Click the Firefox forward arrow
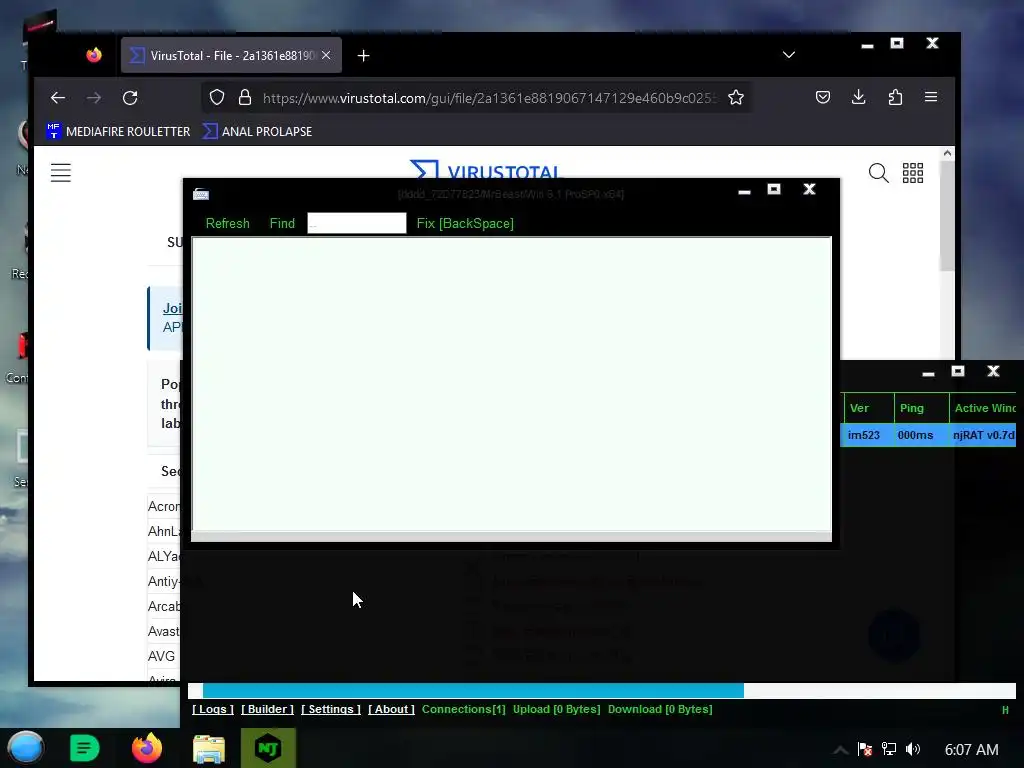Viewport: 1024px width, 768px height. (94, 98)
